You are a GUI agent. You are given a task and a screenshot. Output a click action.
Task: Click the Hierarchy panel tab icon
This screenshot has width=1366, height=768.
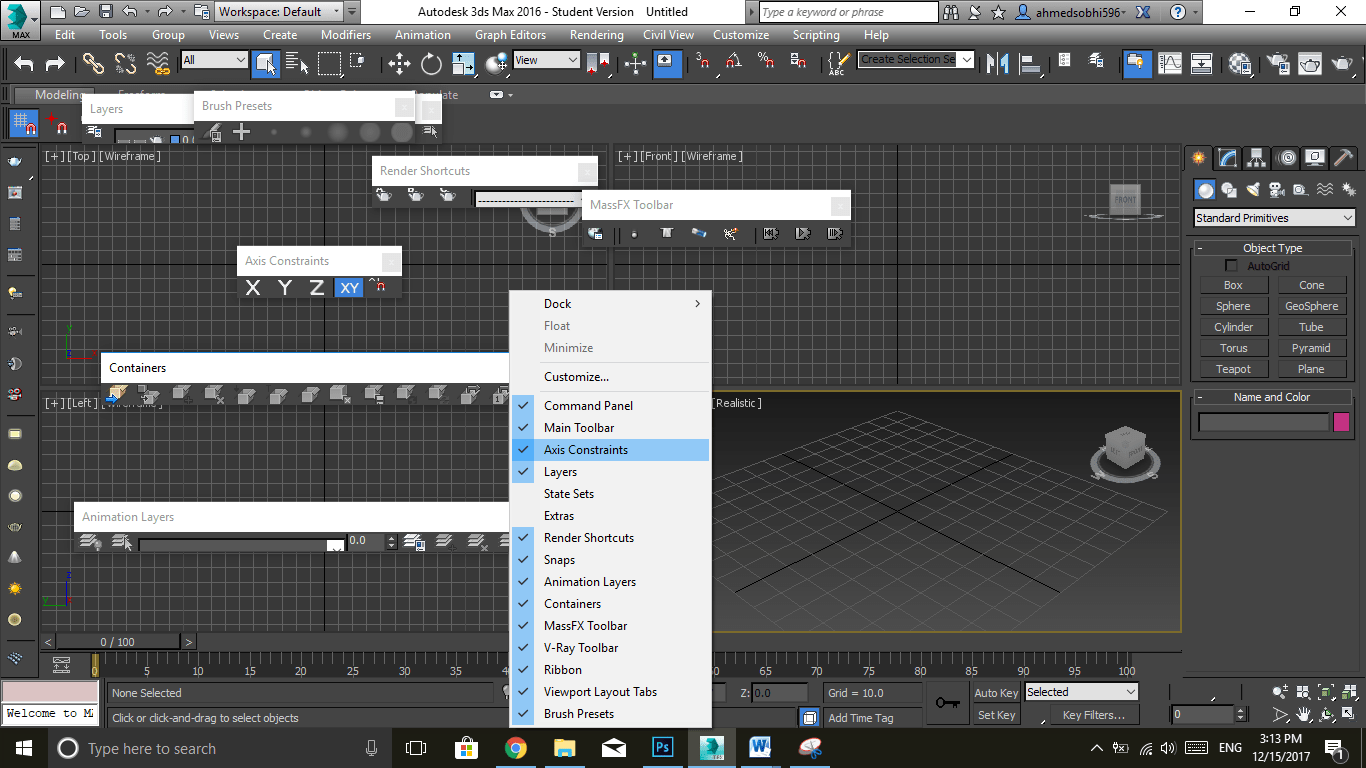pyautogui.click(x=1257, y=158)
